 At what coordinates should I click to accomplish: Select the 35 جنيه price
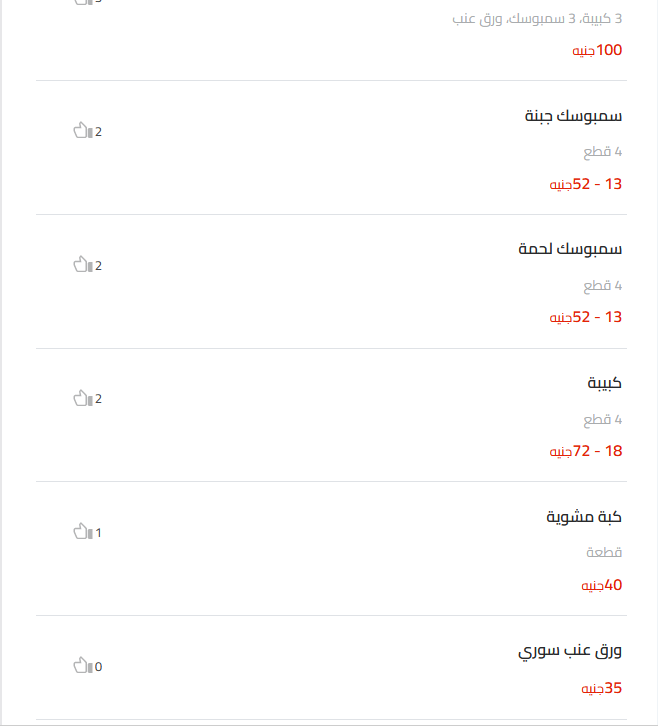pos(602,688)
